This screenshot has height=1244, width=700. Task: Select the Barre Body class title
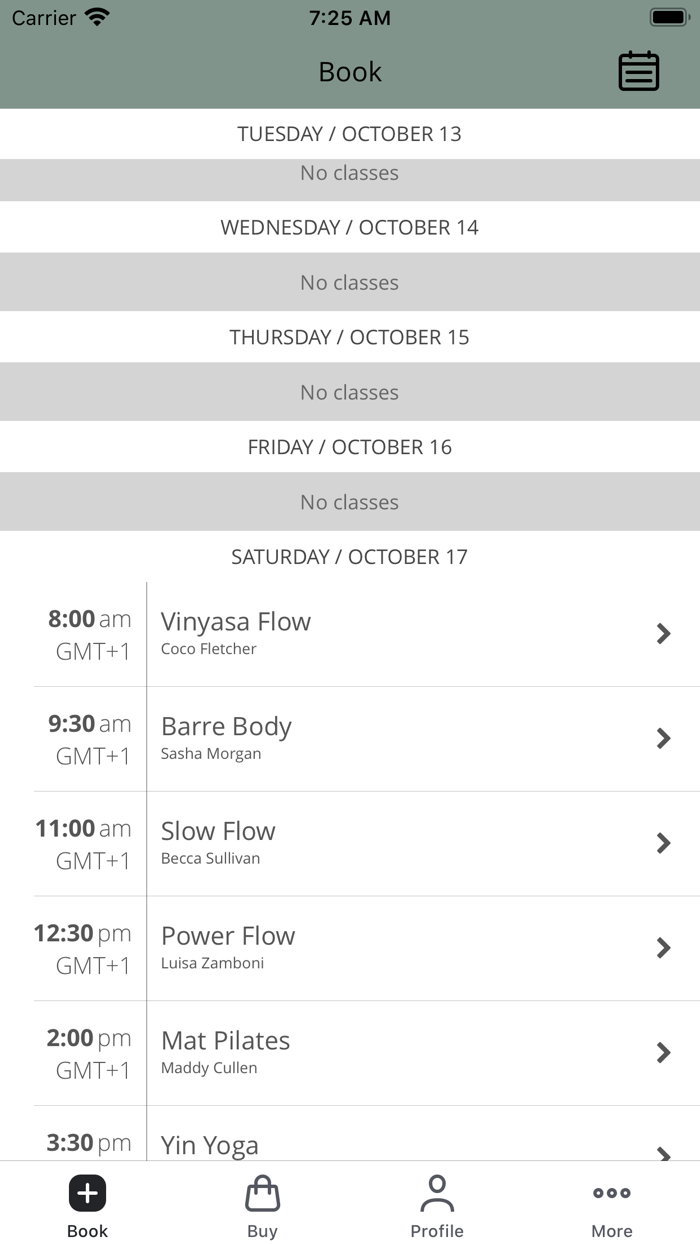point(226,727)
